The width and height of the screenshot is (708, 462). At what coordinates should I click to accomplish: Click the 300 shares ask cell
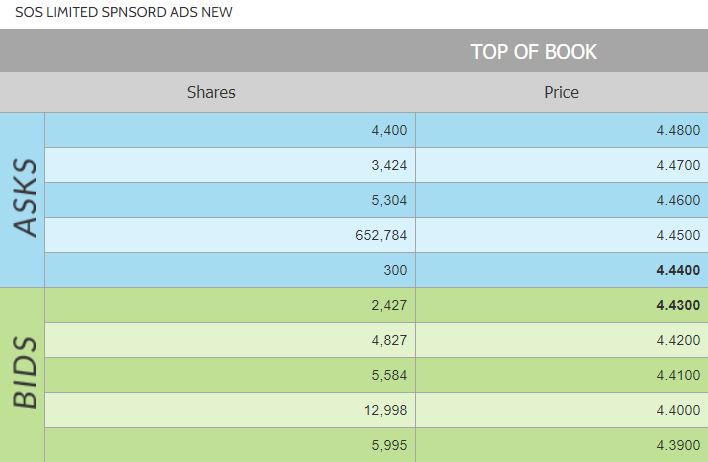(x=394, y=270)
